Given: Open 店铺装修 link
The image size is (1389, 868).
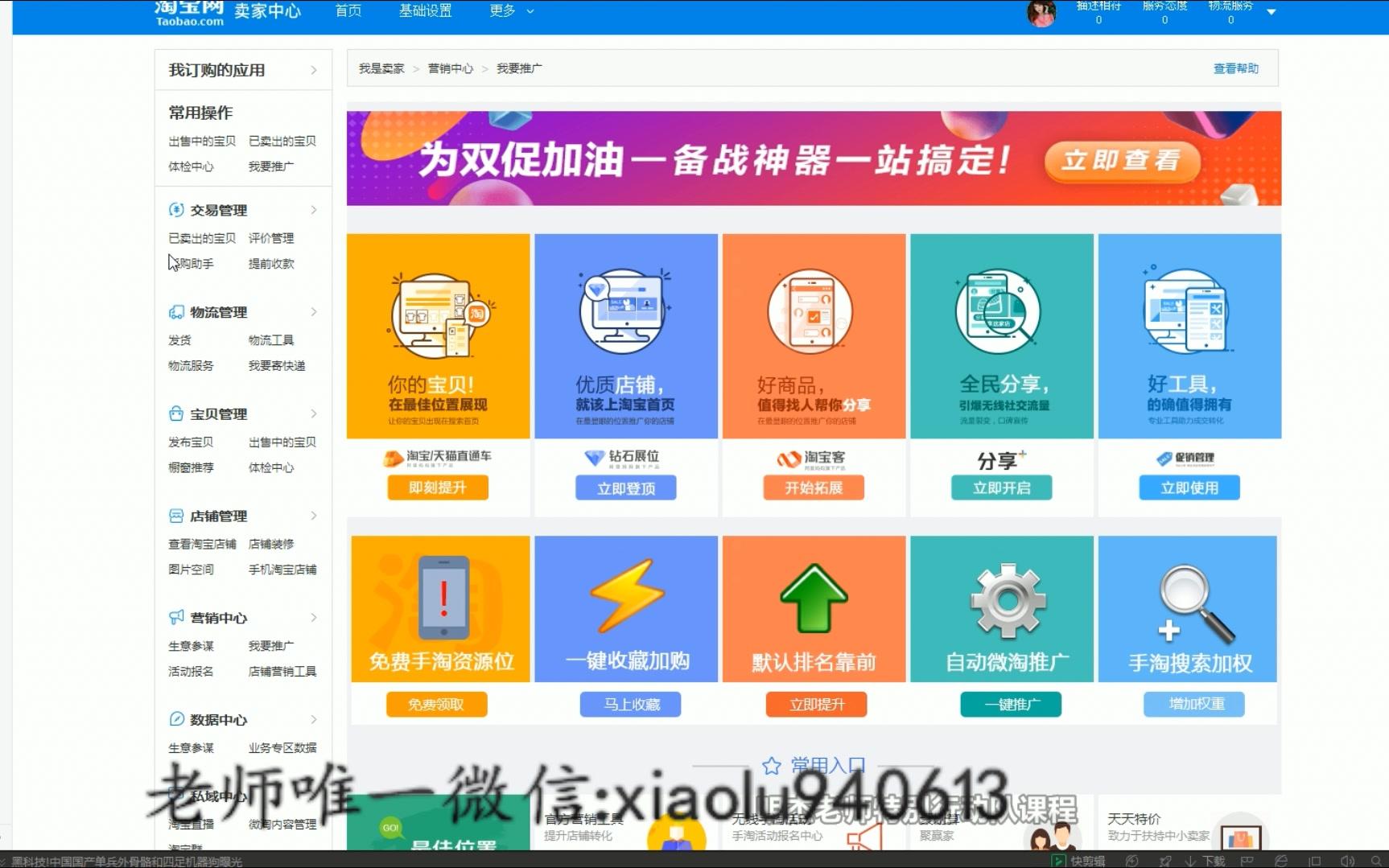Looking at the screenshot, I should (271, 544).
